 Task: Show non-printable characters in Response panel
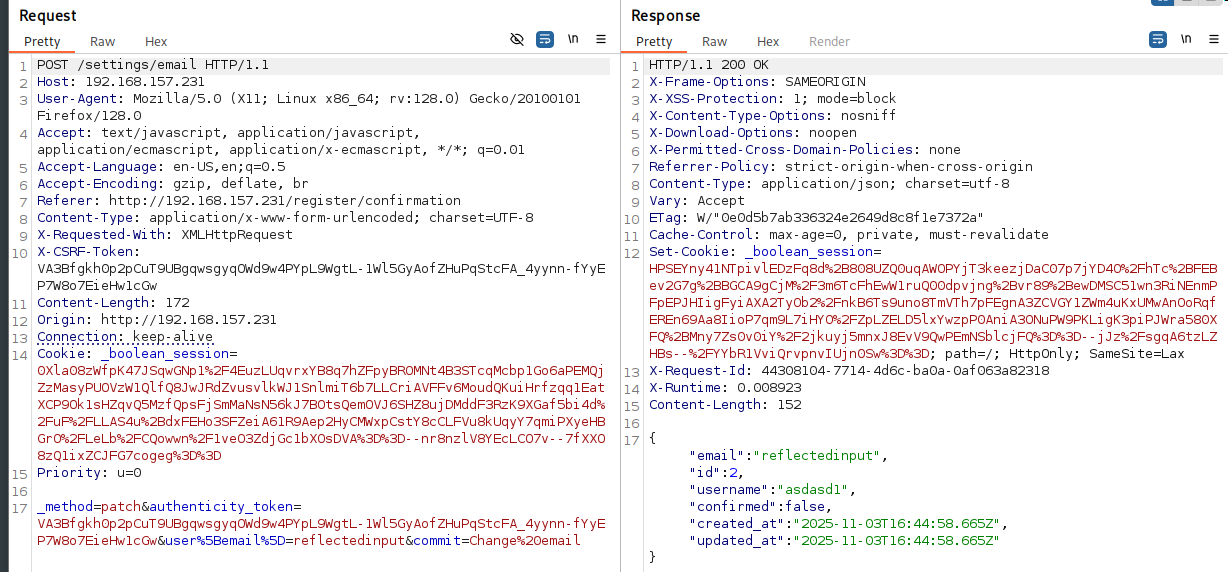click(x=1186, y=40)
